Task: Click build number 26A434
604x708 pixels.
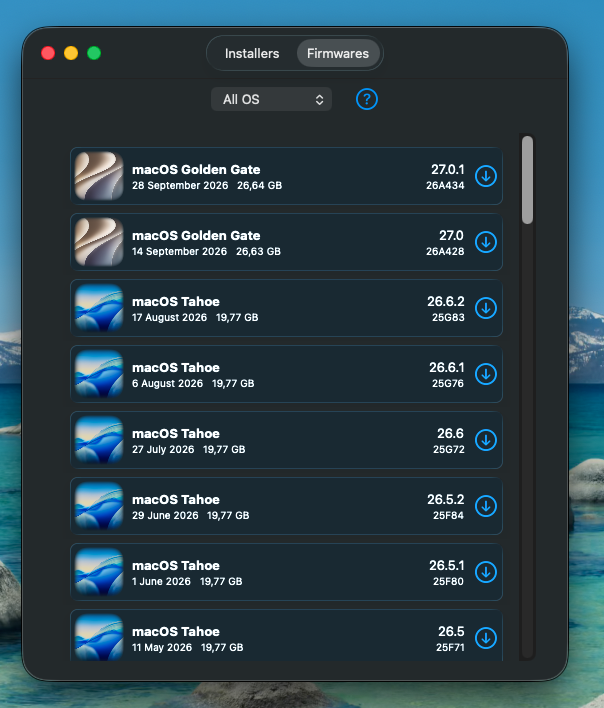Action: 445,186
